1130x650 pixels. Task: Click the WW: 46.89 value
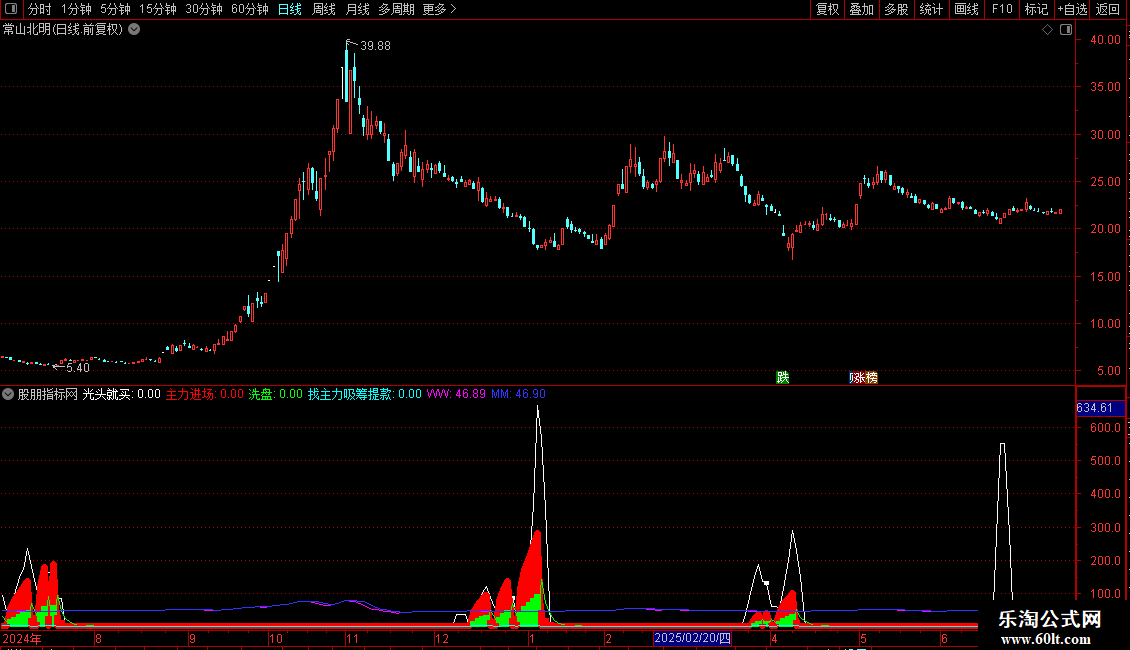[456, 394]
